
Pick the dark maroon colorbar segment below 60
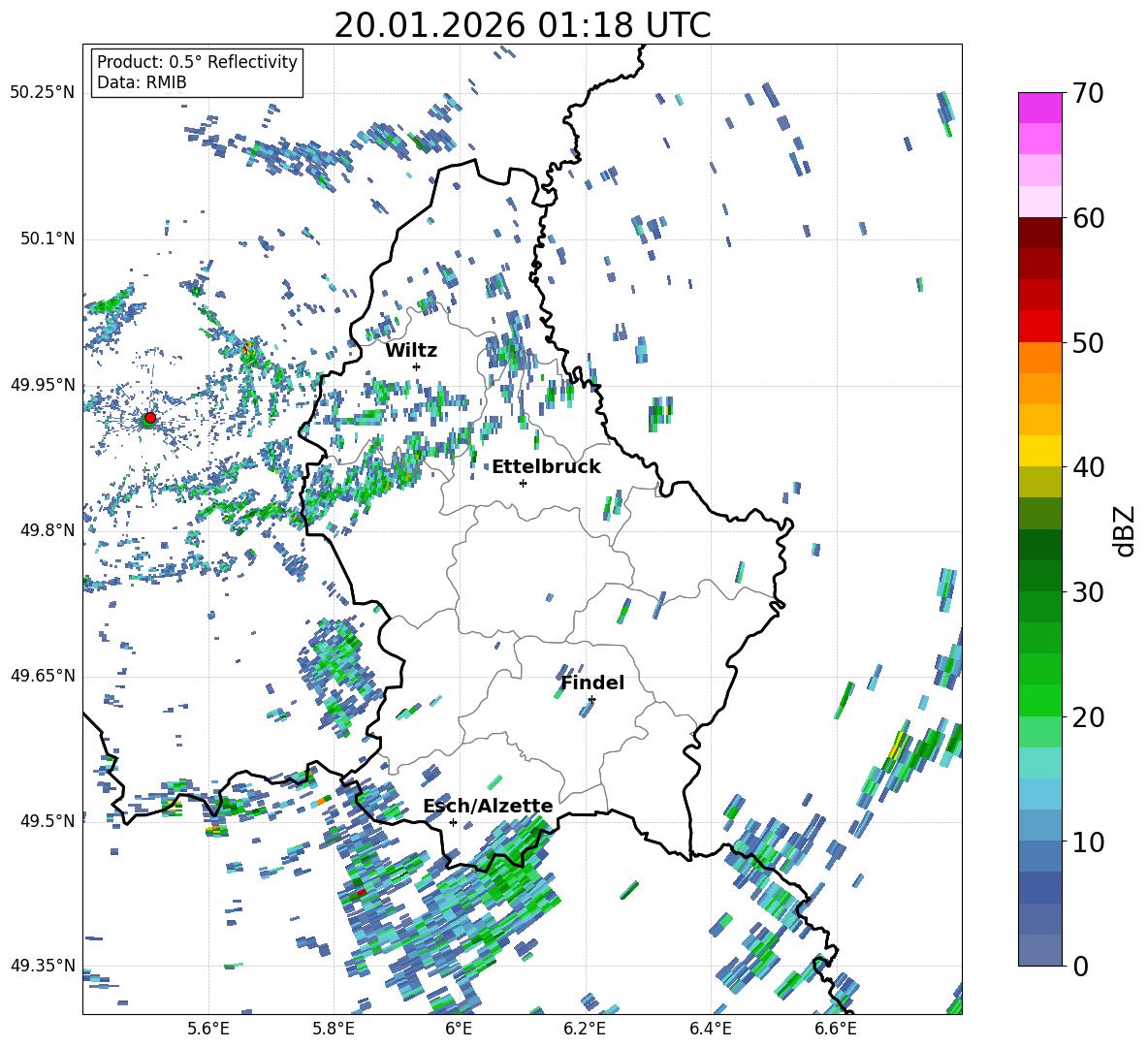pos(1039,233)
